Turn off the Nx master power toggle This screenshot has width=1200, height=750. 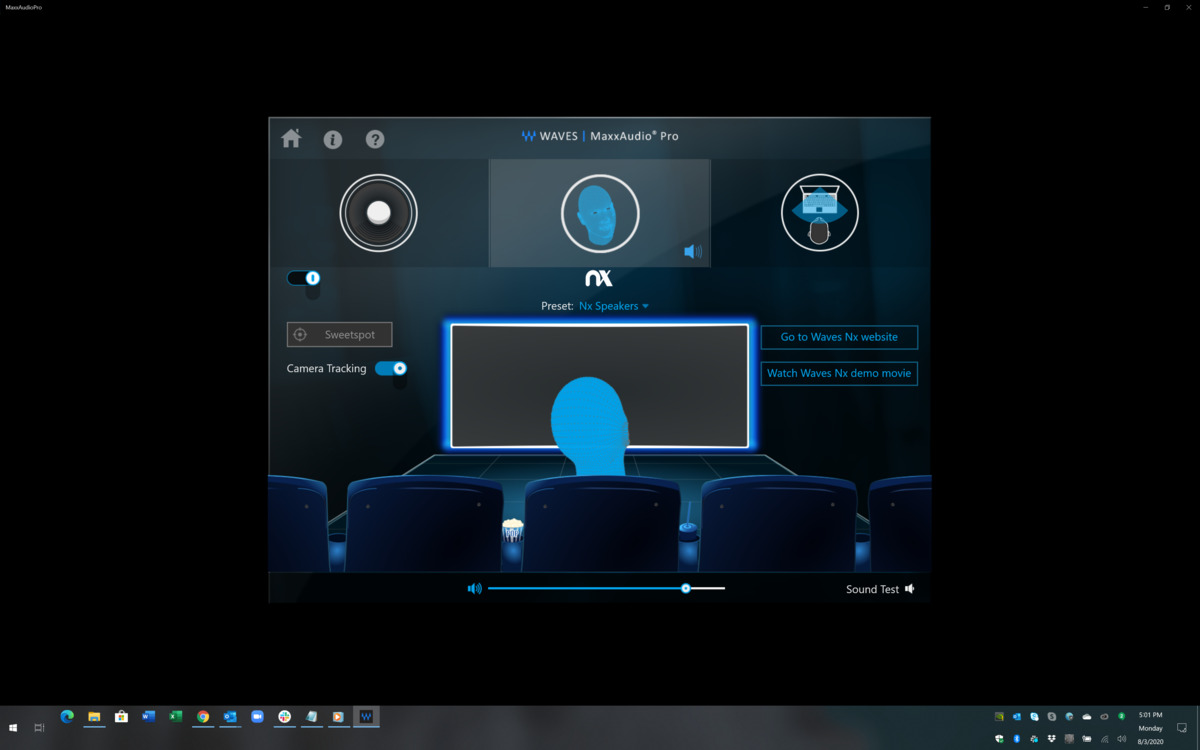pos(304,278)
